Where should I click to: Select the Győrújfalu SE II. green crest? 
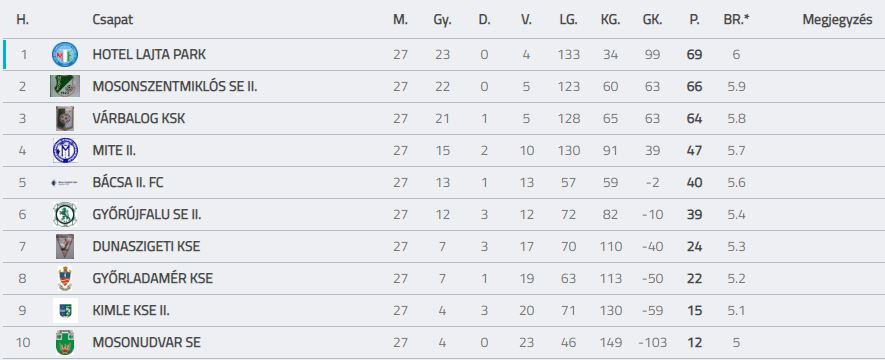pos(65,214)
